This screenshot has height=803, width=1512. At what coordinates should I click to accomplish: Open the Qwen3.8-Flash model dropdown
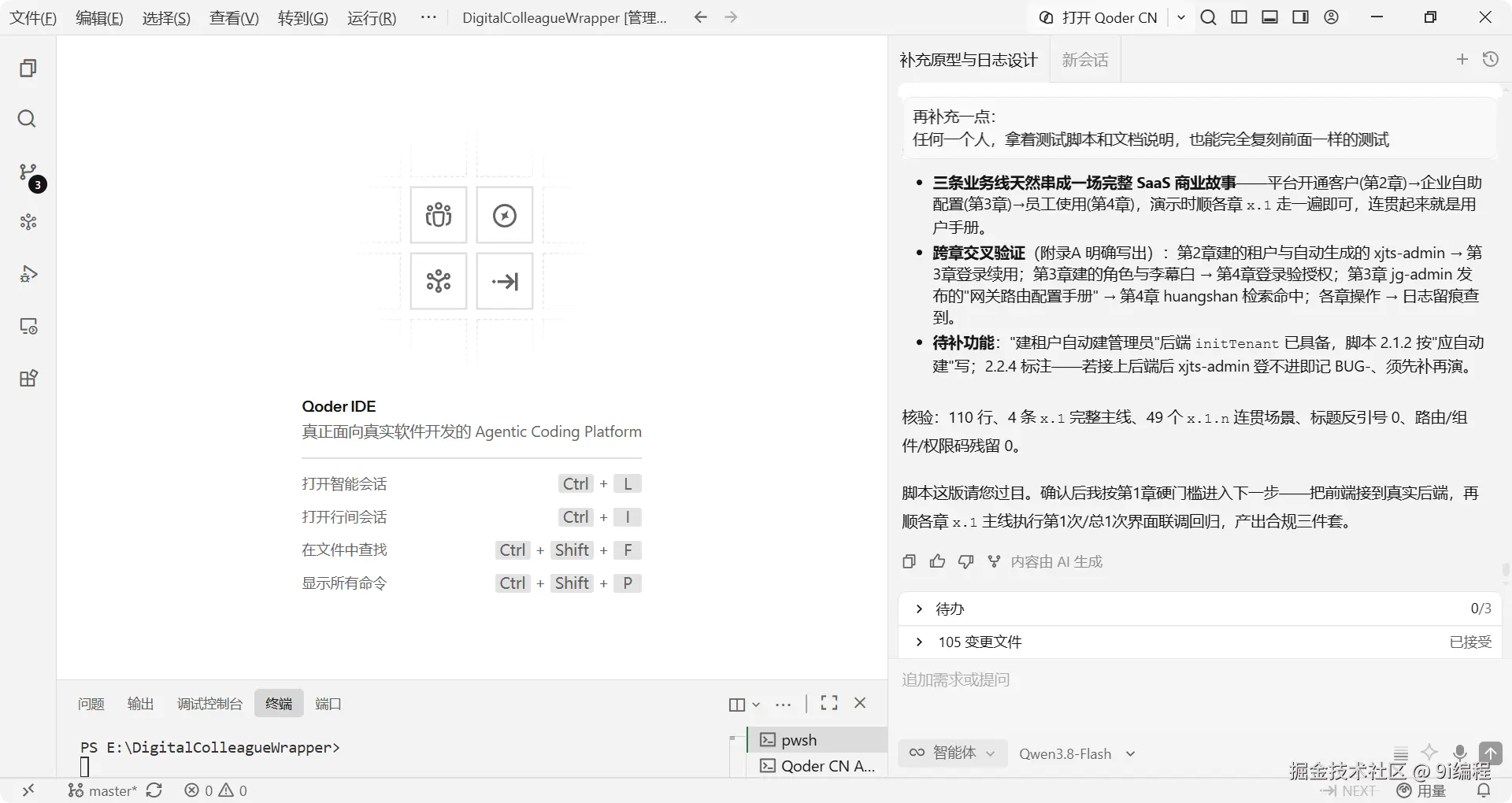click(x=1077, y=753)
